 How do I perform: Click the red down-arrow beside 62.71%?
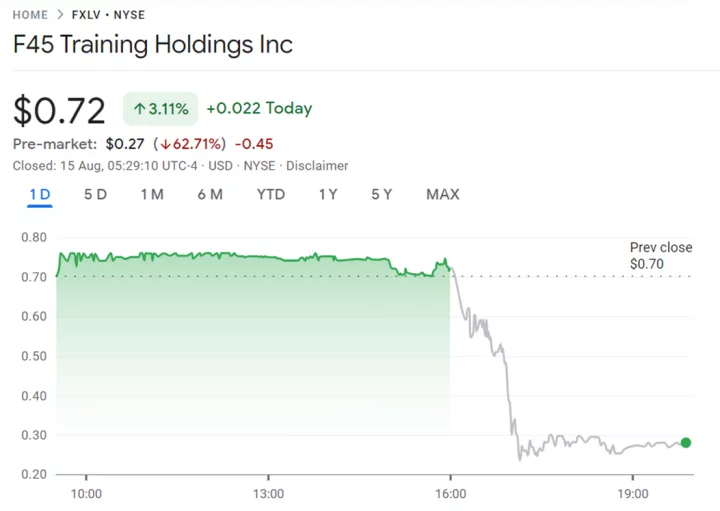point(164,143)
